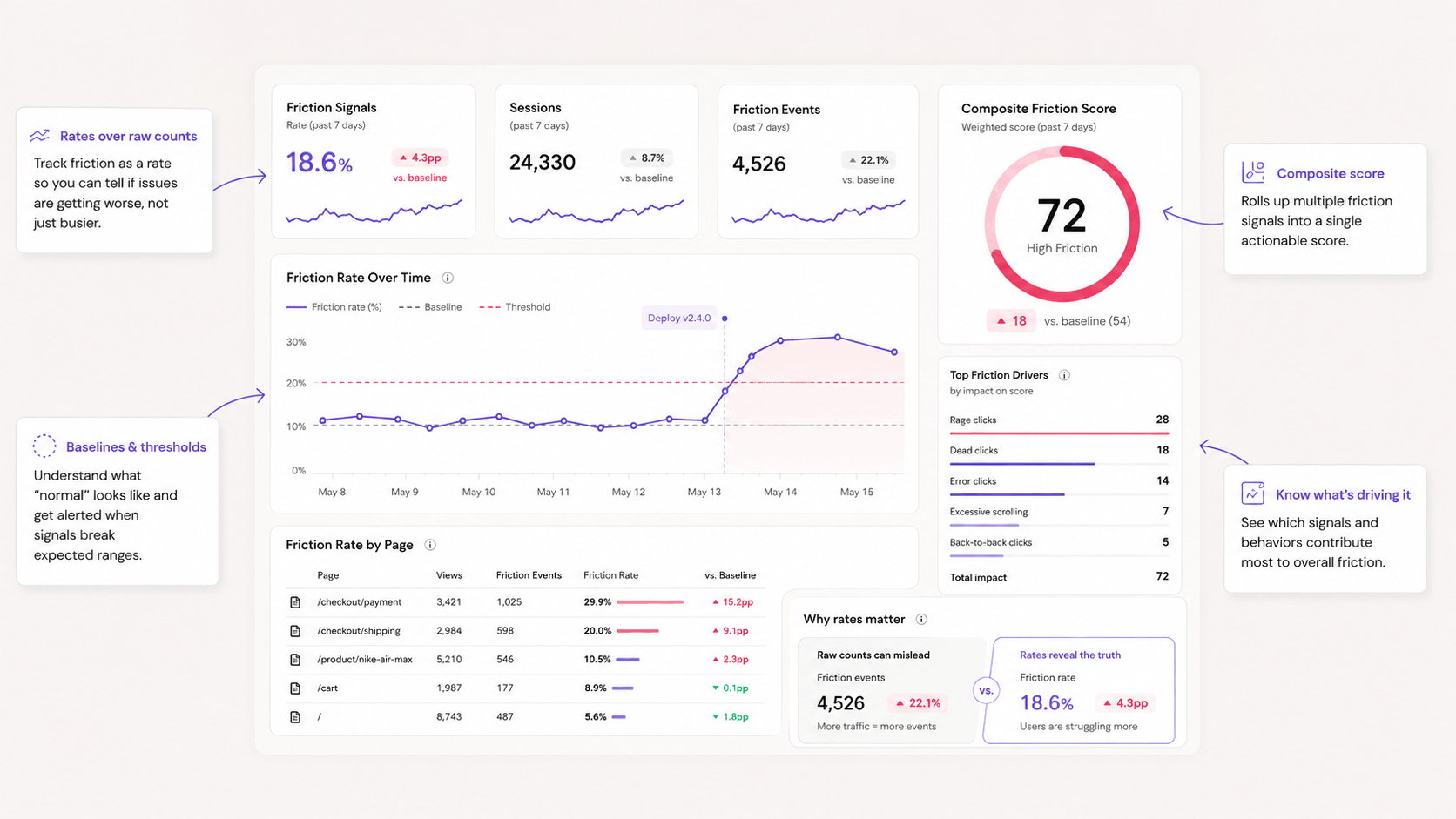Click the Sessions sparkline chart

coord(597,211)
